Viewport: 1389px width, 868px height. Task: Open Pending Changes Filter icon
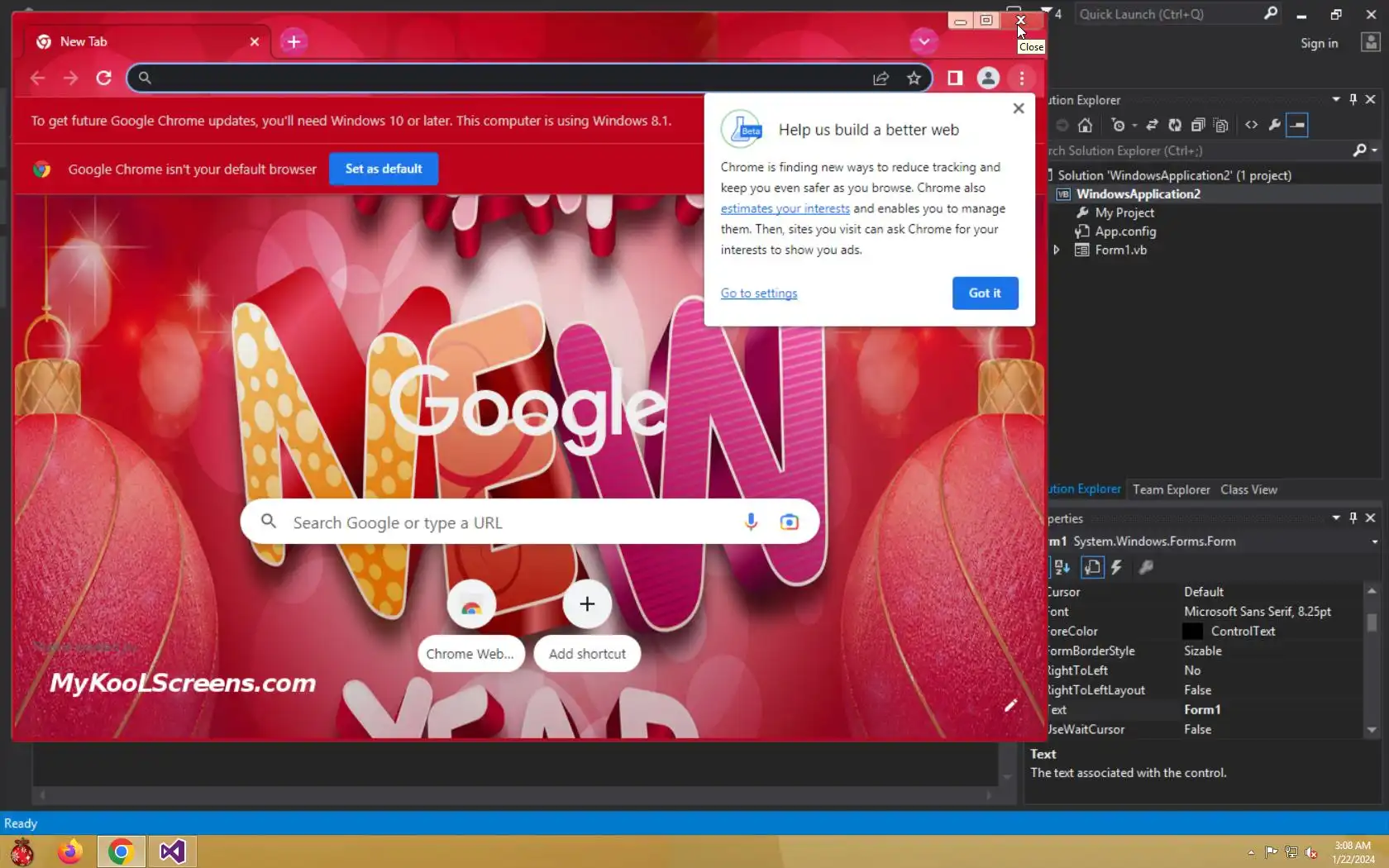pyautogui.click(x=1118, y=125)
